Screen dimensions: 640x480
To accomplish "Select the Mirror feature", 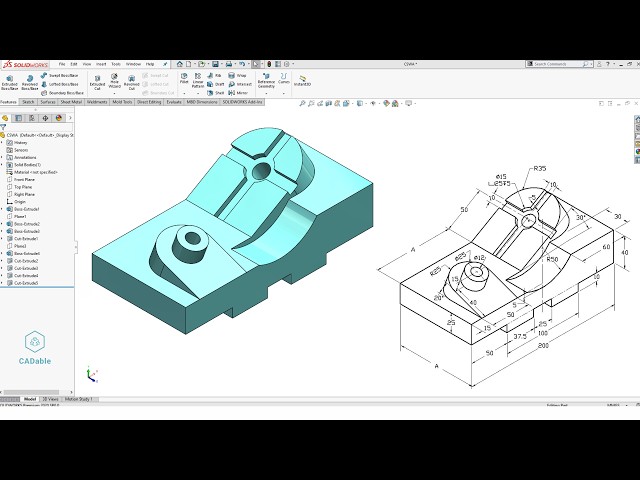I will (238, 93).
